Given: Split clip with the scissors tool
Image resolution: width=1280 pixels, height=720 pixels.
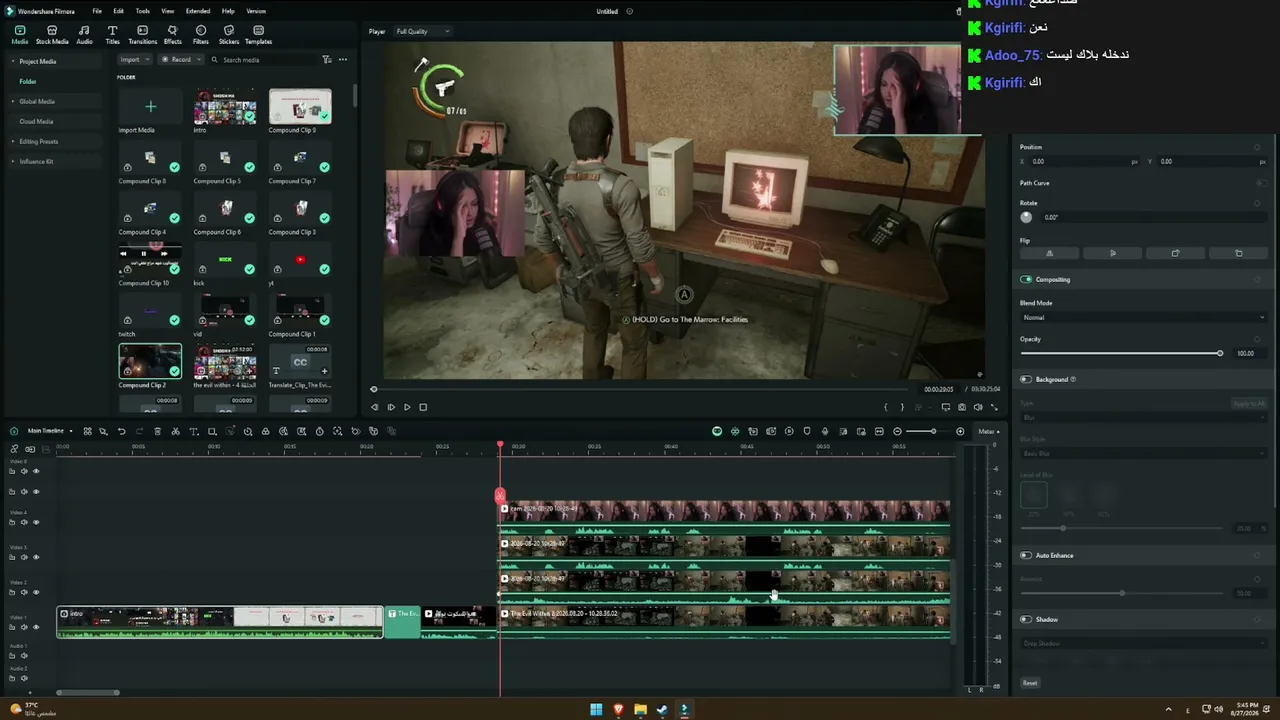Looking at the screenshot, I should (175, 431).
